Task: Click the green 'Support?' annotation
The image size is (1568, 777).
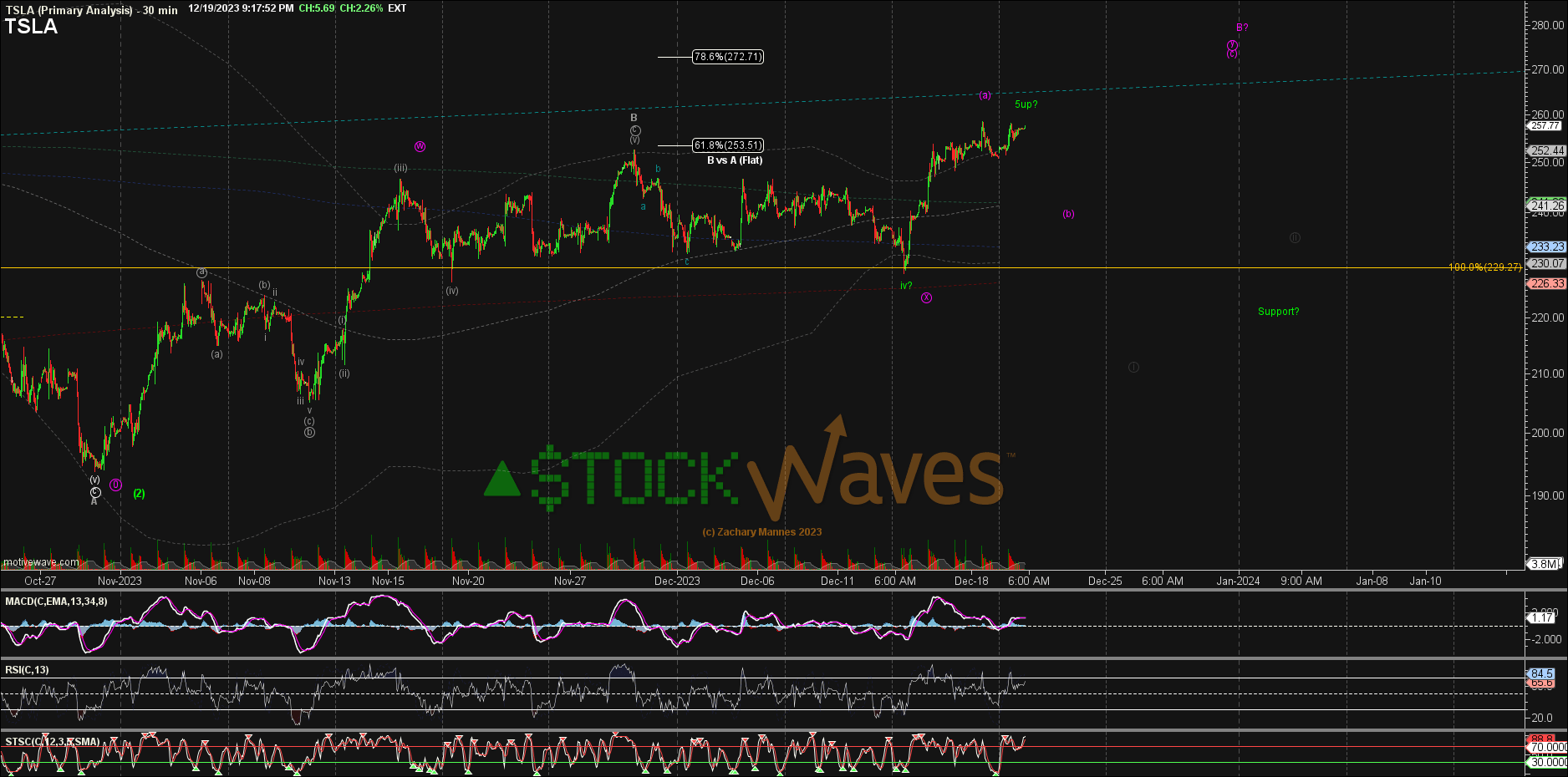Action: (x=1278, y=312)
